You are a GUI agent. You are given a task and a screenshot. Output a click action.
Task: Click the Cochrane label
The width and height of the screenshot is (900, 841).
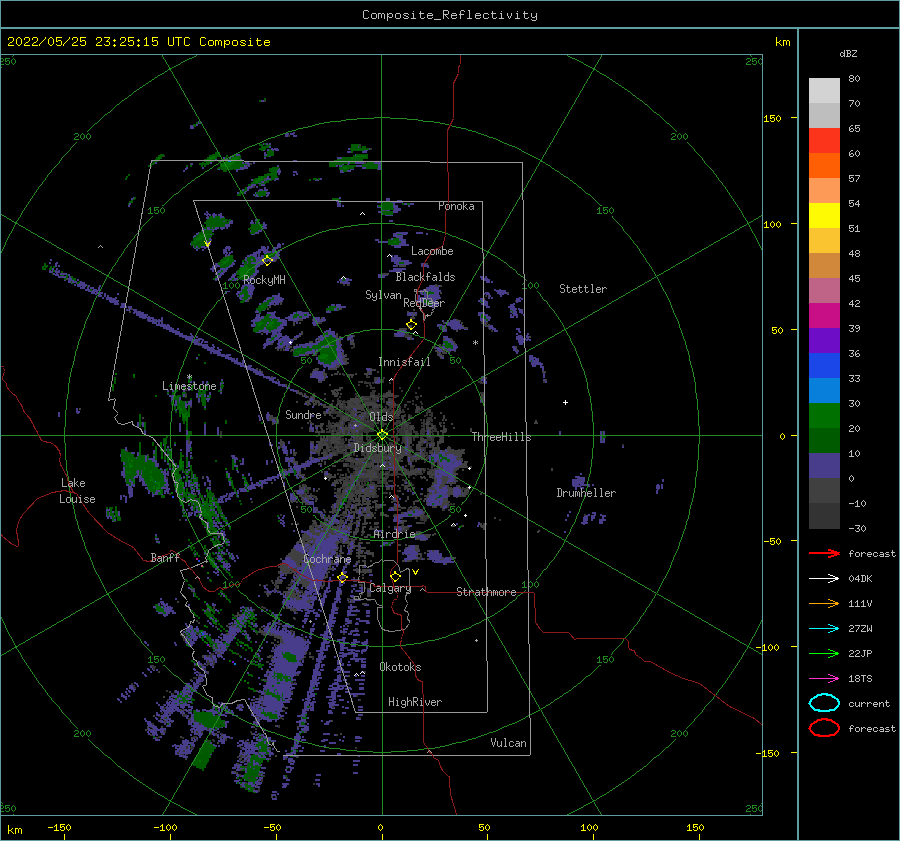pyautogui.click(x=327, y=559)
